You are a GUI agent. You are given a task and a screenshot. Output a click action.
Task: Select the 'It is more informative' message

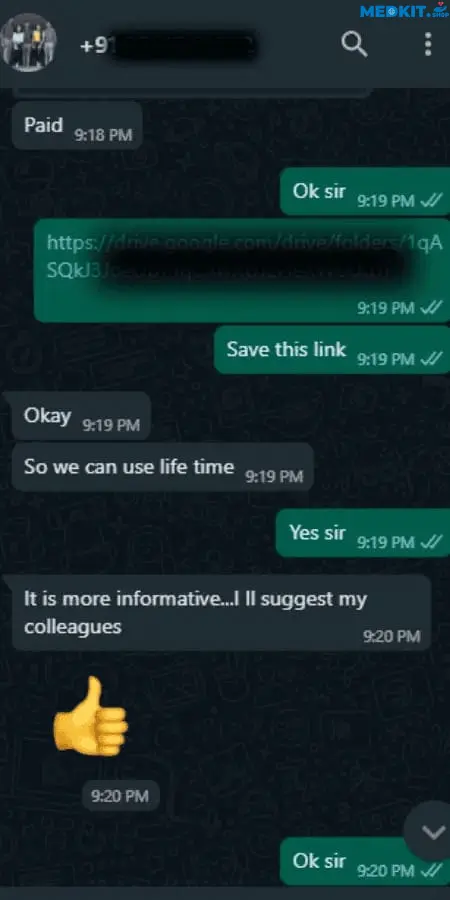pyautogui.click(x=221, y=612)
